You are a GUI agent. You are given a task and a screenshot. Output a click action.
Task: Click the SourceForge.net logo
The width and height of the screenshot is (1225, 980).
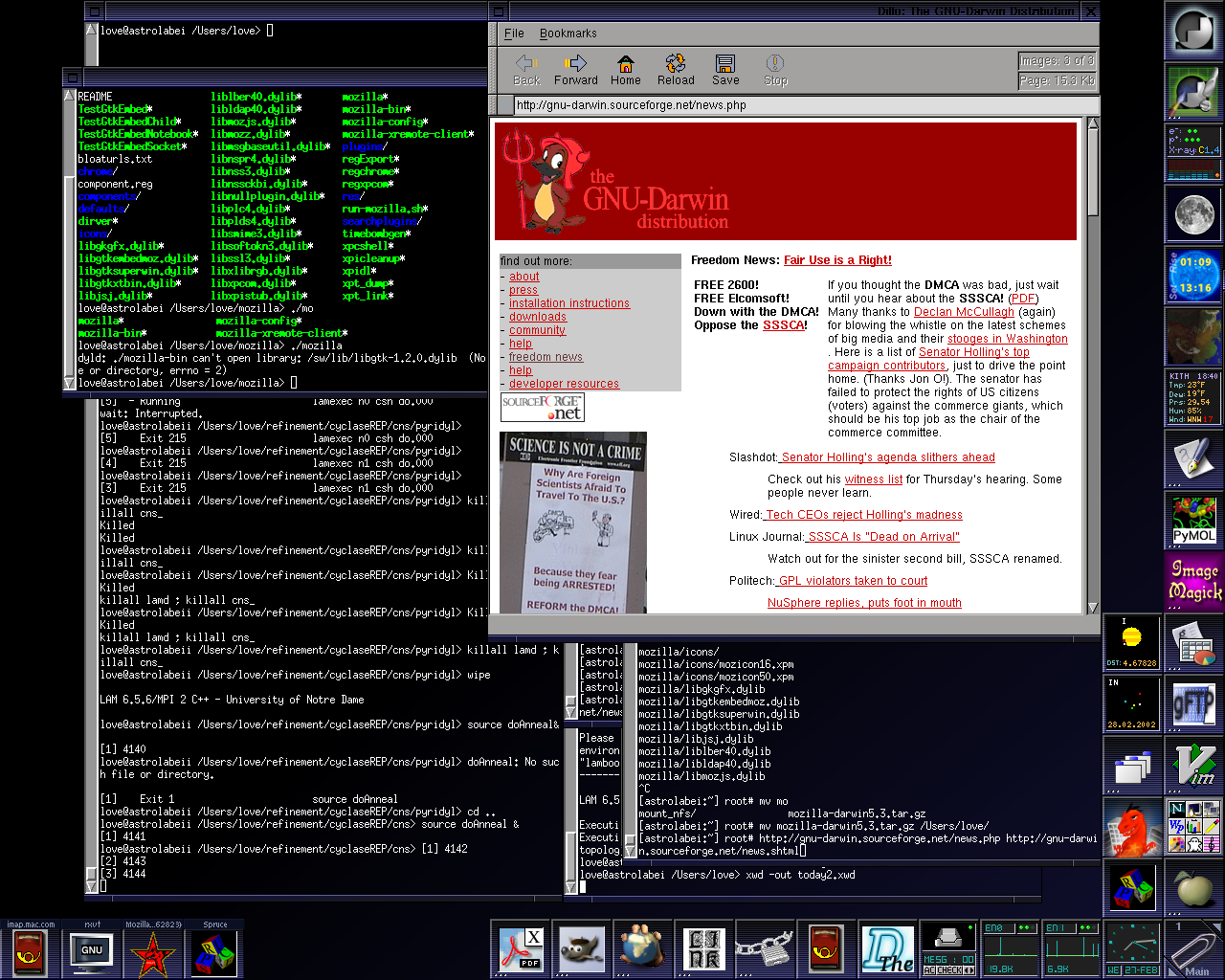[x=543, y=408]
